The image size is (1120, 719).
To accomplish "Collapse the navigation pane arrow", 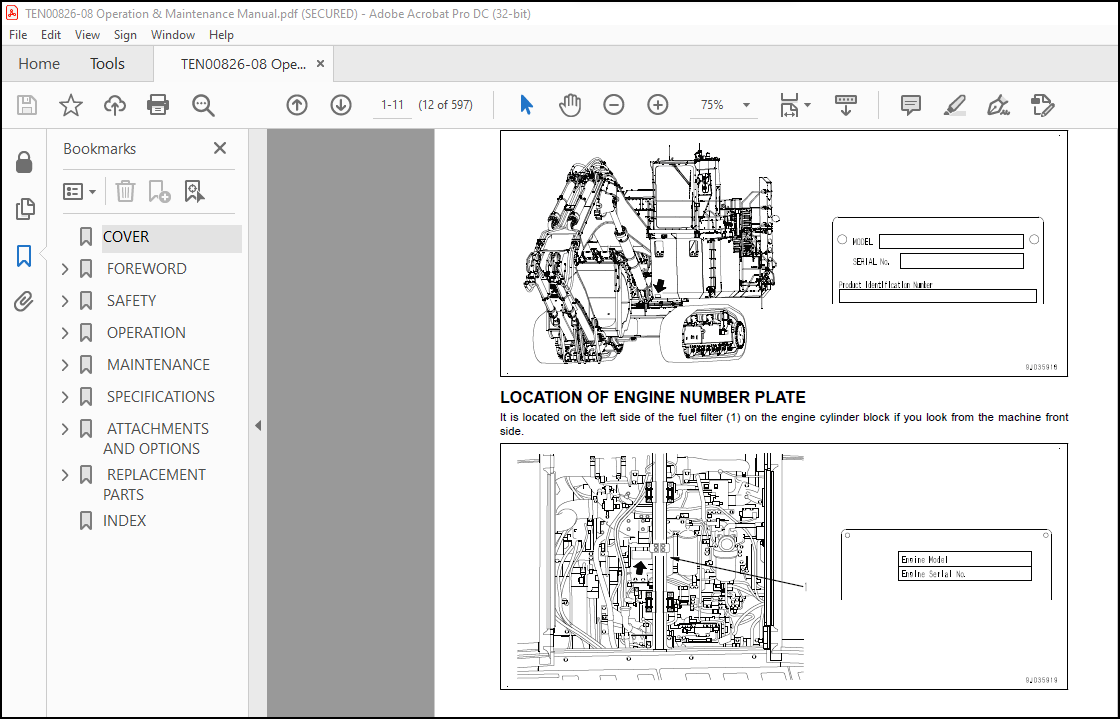I will 258,426.
